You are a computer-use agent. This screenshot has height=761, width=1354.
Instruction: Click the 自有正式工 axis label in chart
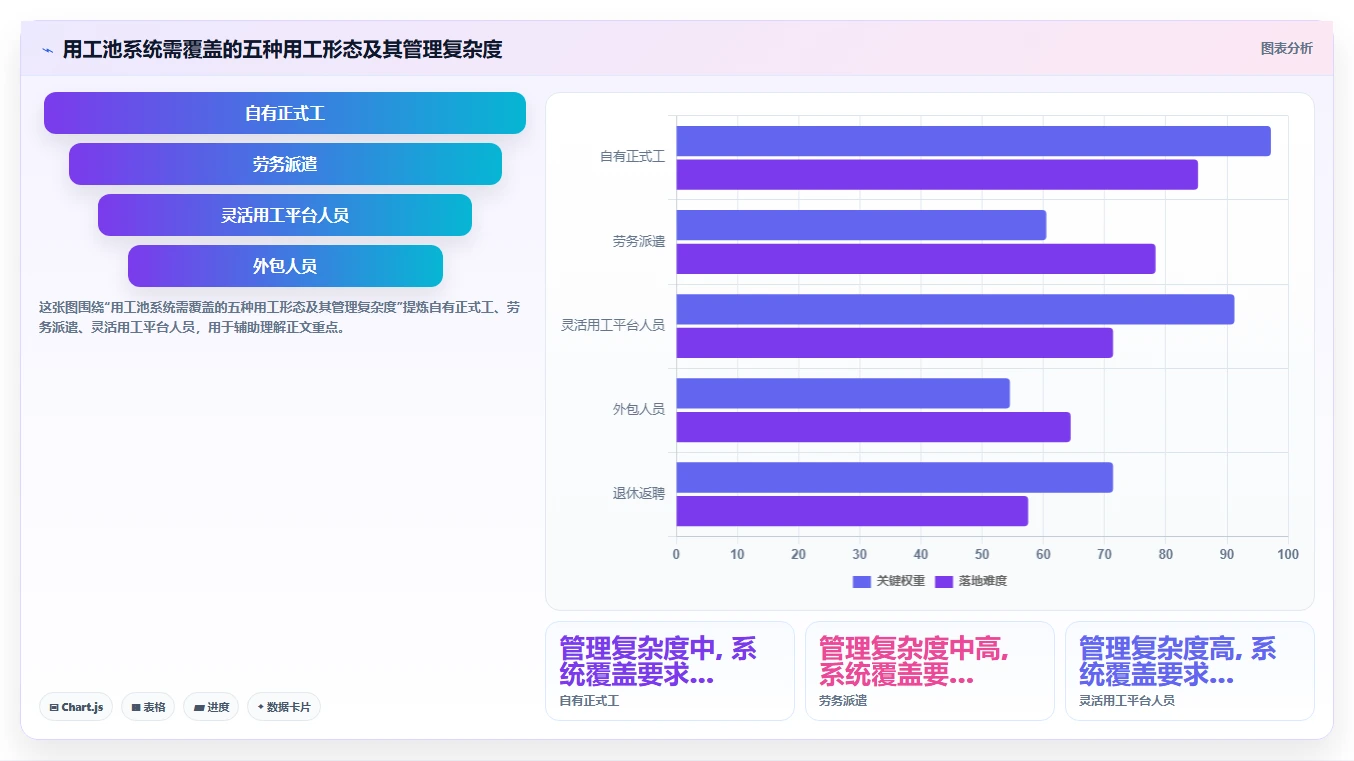[x=632, y=158]
